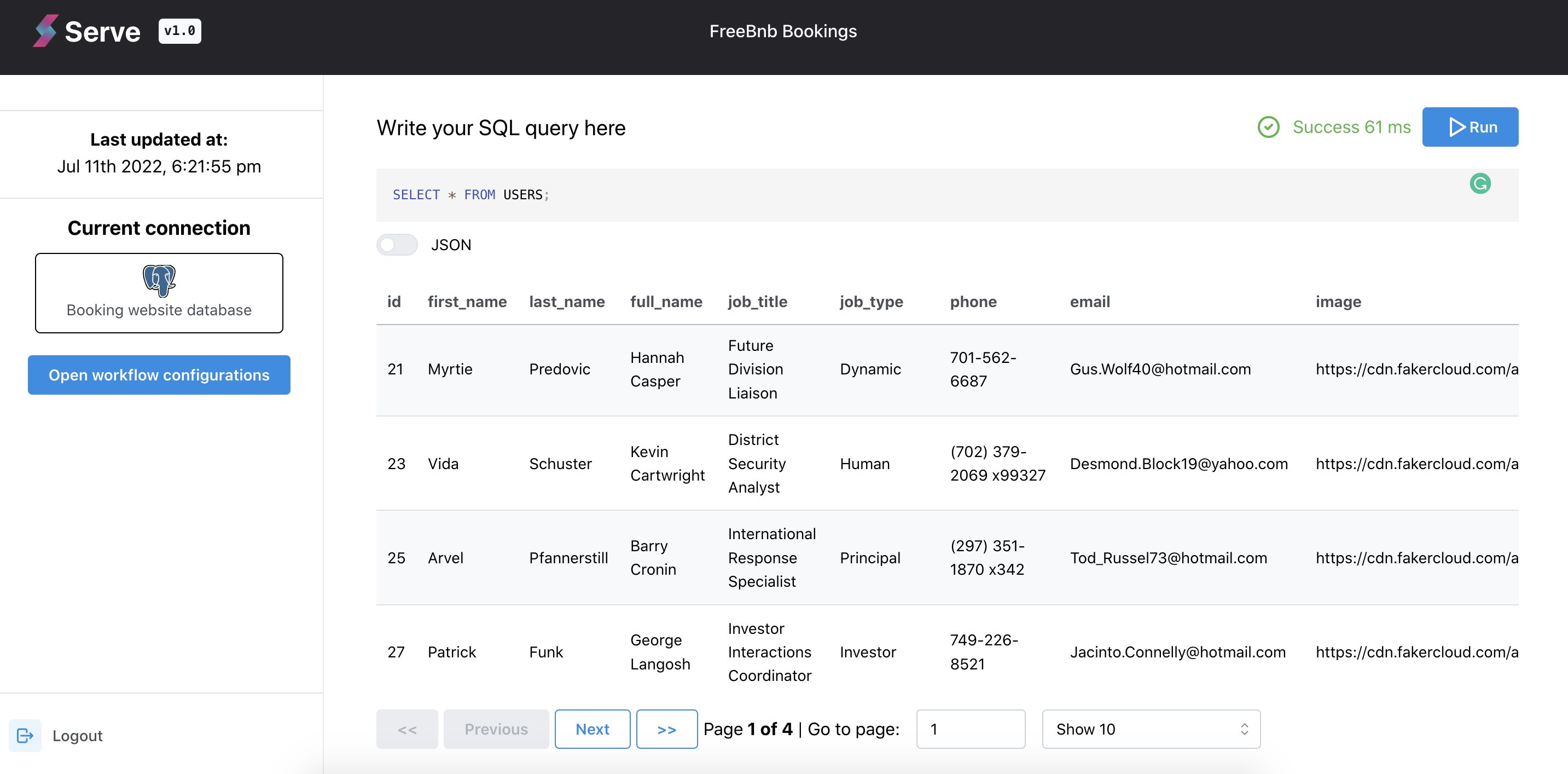The width and height of the screenshot is (1568, 774).
Task: Go to the Next page of results
Action: coord(593,729)
